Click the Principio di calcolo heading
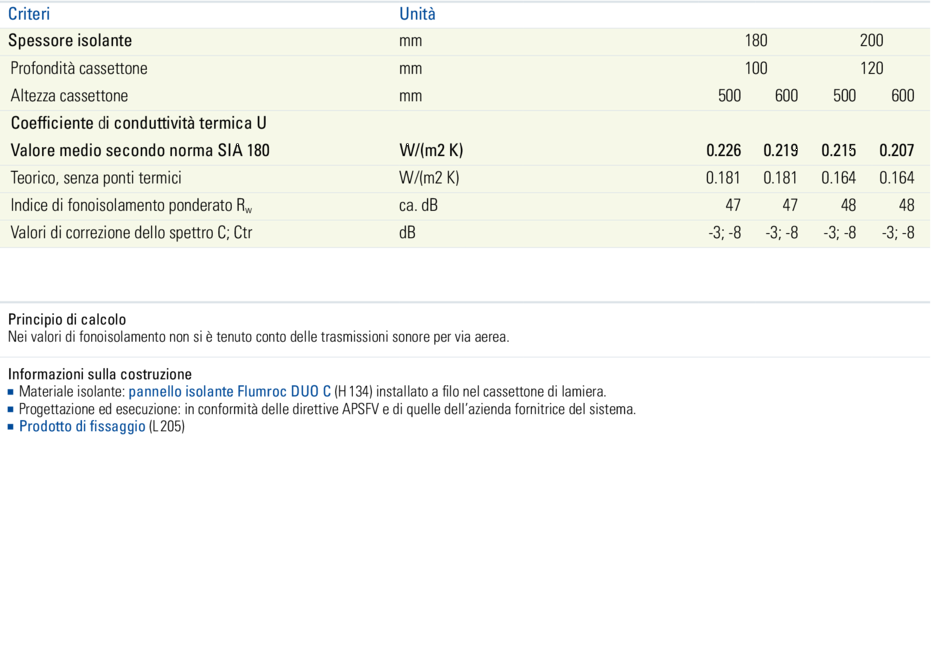The height and width of the screenshot is (670, 934). click(67, 320)
